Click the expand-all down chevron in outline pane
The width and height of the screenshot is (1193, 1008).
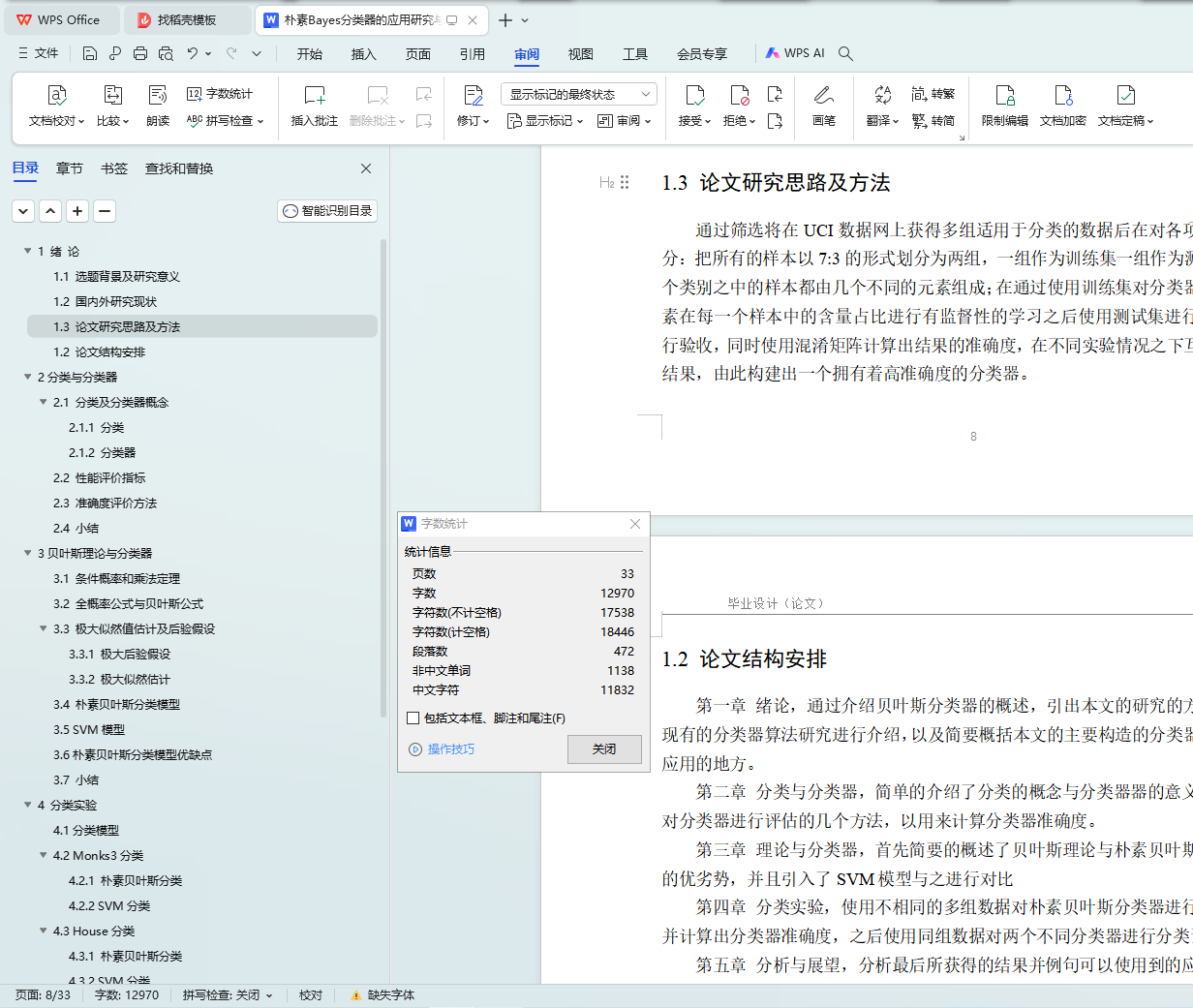(23, 211)
